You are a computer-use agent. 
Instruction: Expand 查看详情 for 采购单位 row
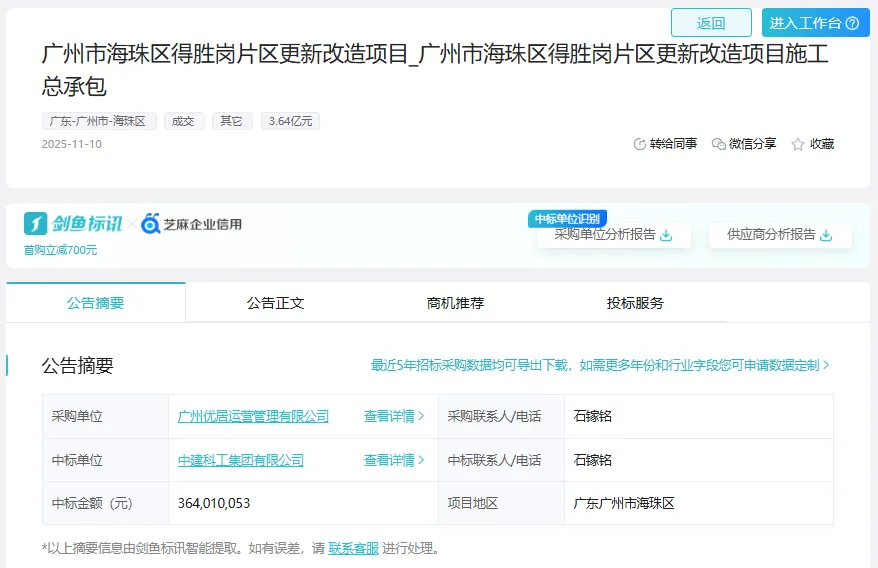[394, 416]
